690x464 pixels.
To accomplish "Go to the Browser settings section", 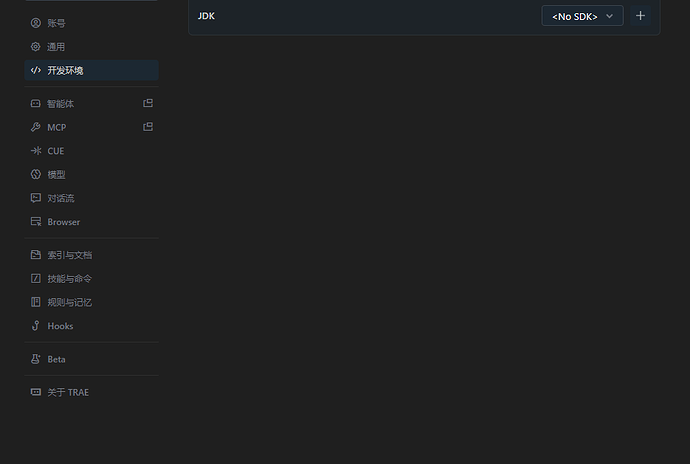I will (x=92, y=222).
